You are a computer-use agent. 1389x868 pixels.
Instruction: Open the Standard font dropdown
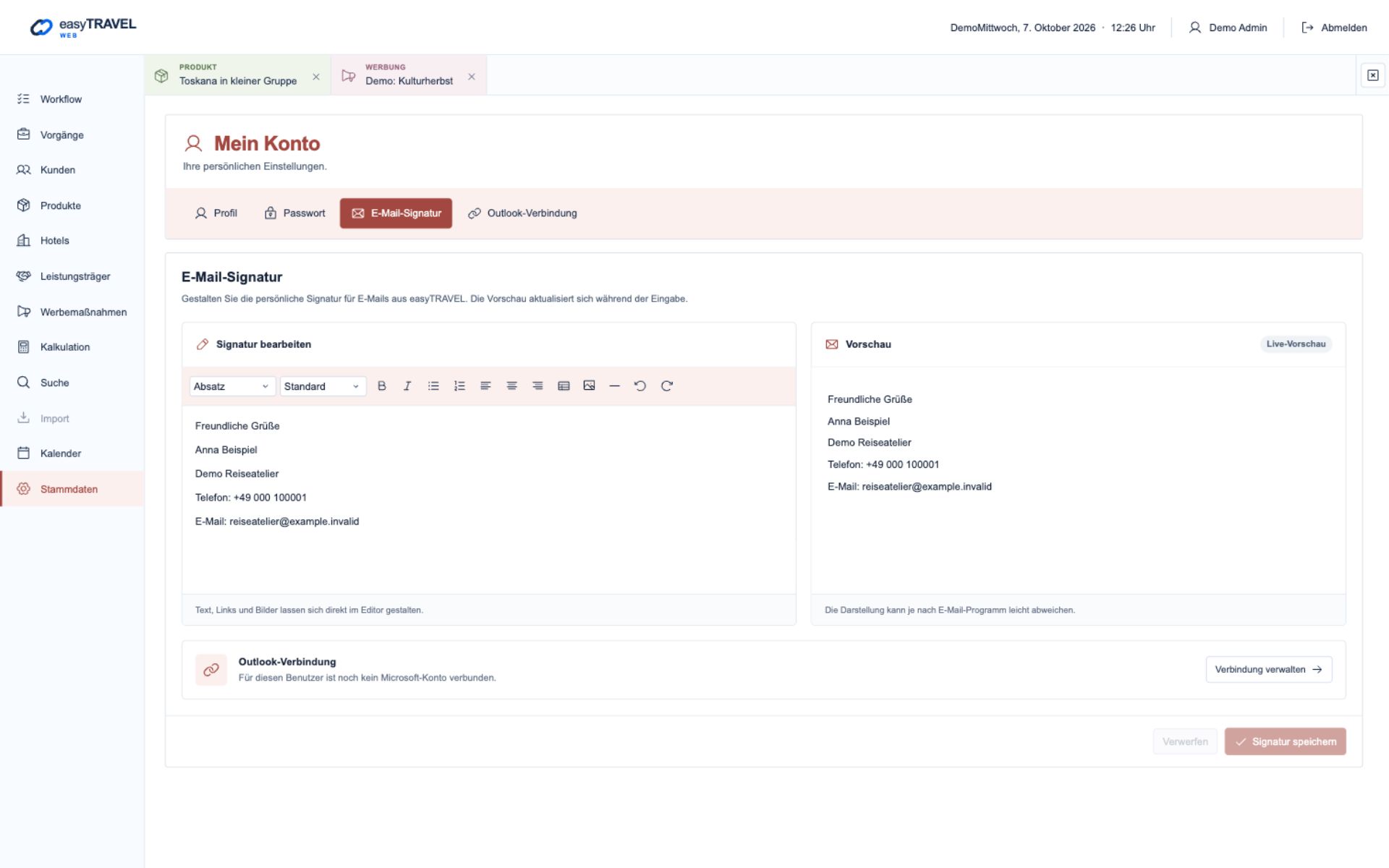coord(323,386)
